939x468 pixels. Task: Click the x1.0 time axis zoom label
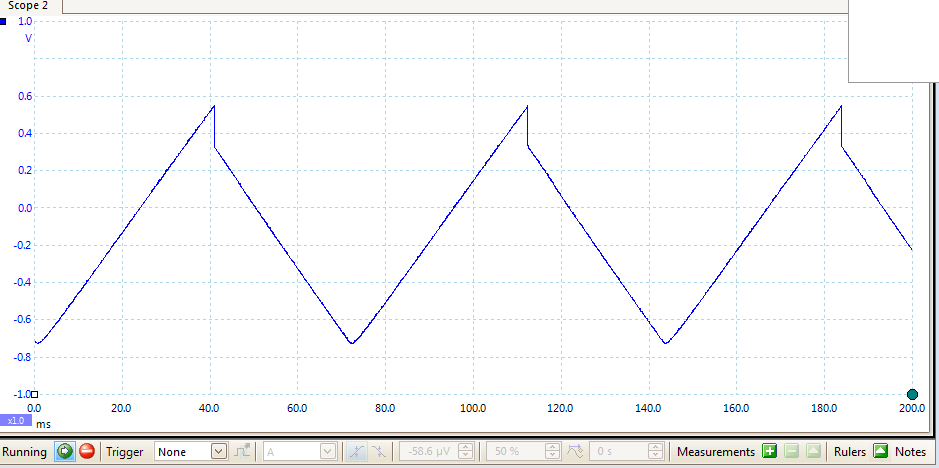tap(16, 421)
